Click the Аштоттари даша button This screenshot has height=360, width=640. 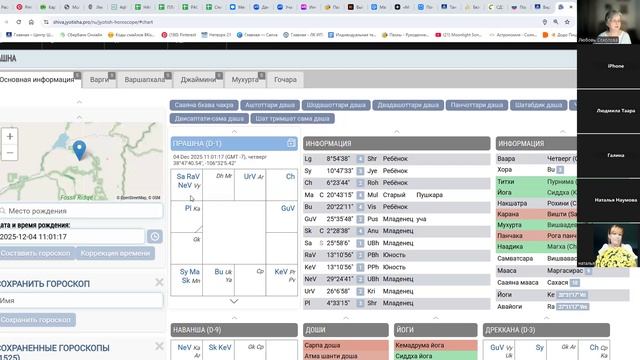270,105
